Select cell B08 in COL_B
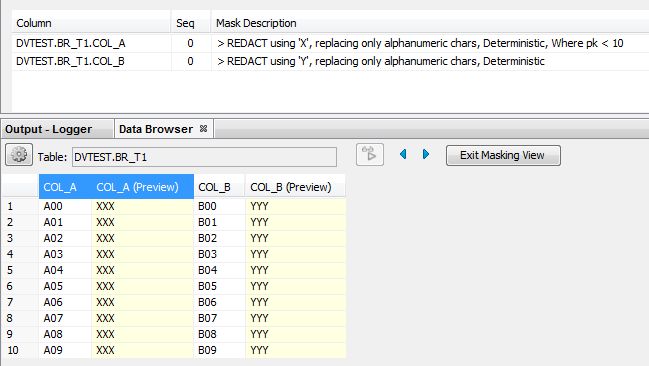The height and width of the screenshot is (366, 649). [219, 334]
